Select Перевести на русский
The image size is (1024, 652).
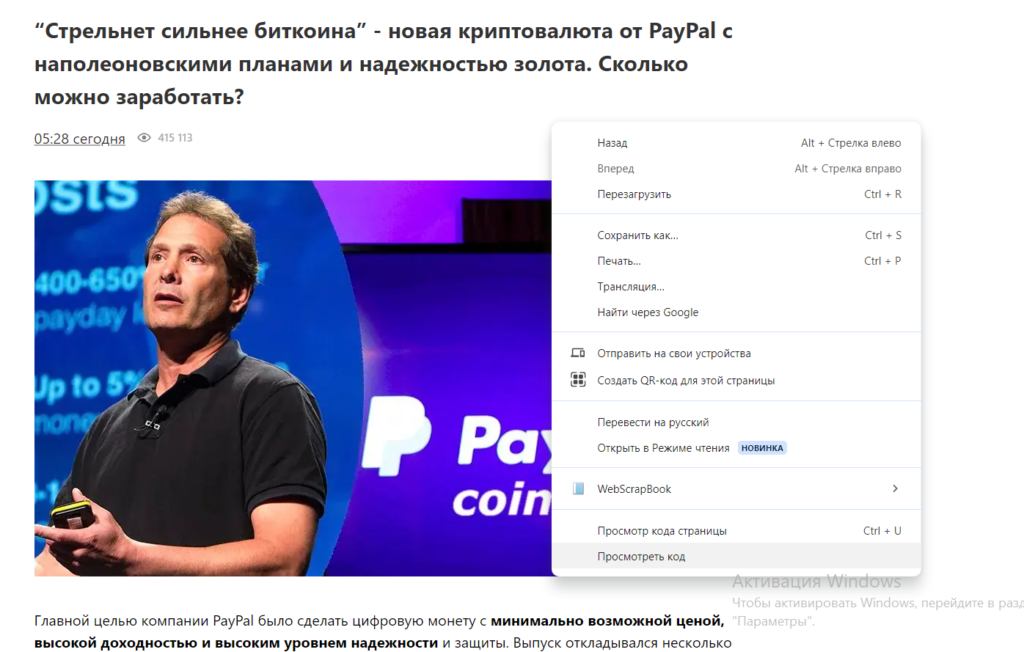[736, 422]
